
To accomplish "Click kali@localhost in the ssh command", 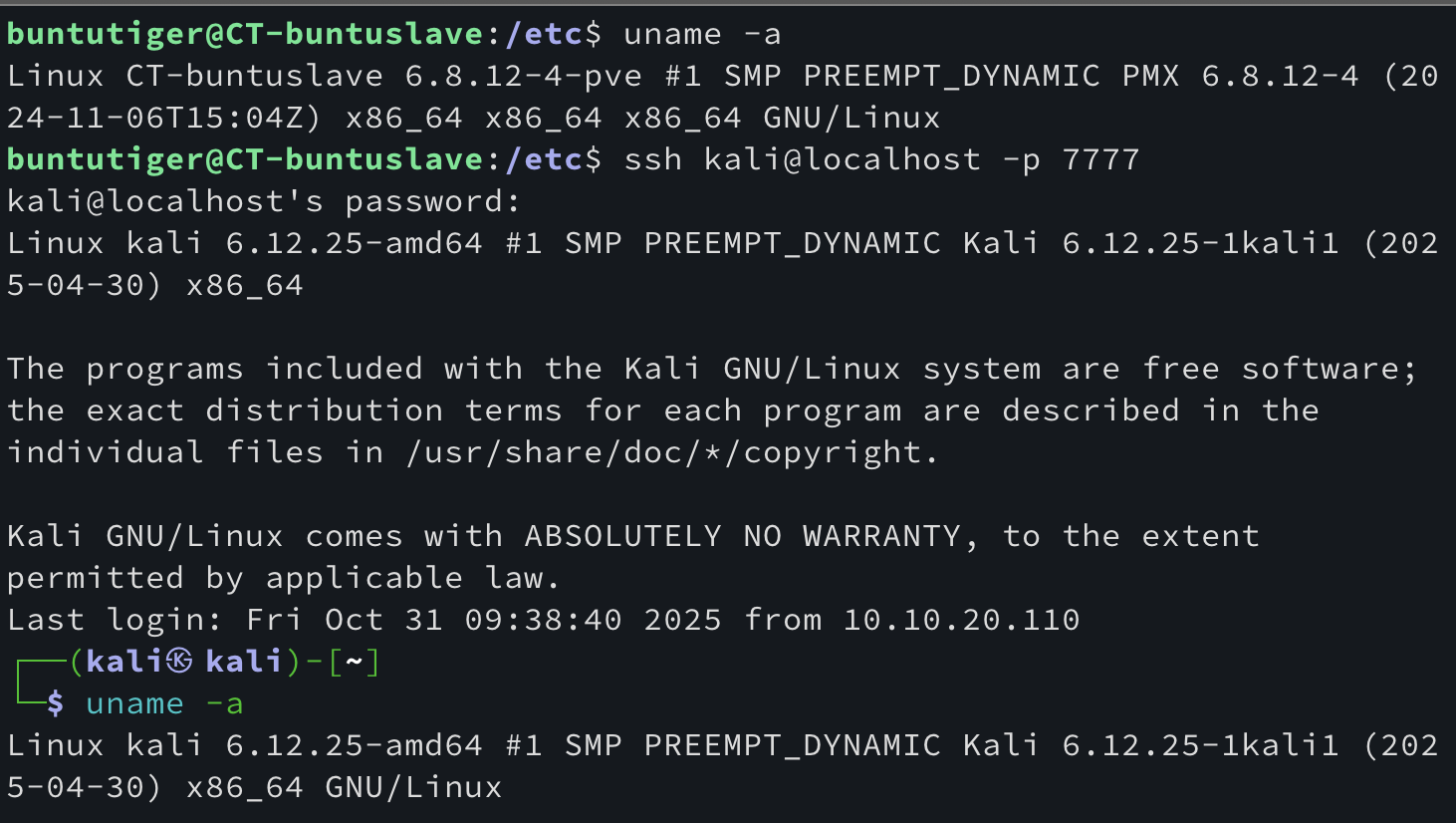I will (x=842, y=158).
